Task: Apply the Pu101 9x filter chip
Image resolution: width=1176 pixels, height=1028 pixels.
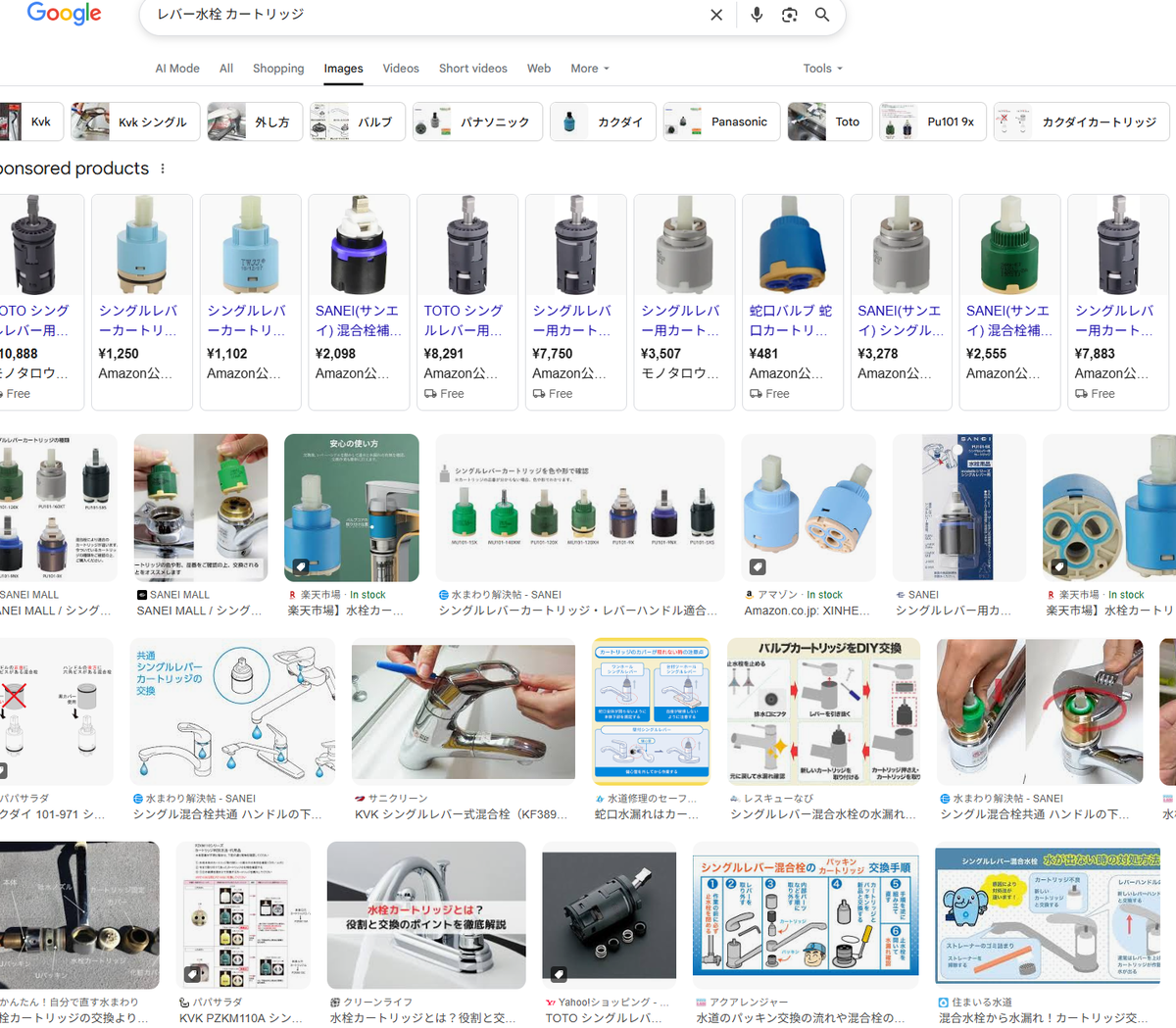Action: pos(933,122)
